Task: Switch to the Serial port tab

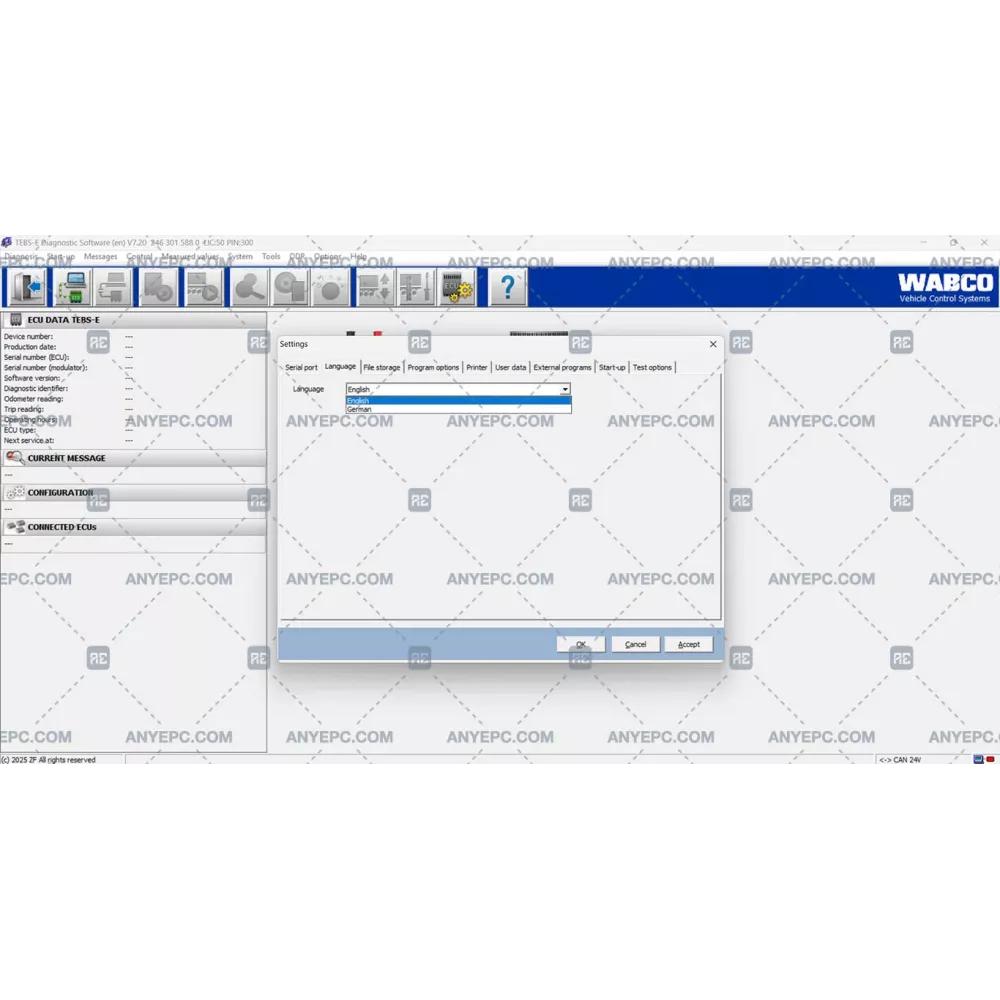Action: (301, 367)
